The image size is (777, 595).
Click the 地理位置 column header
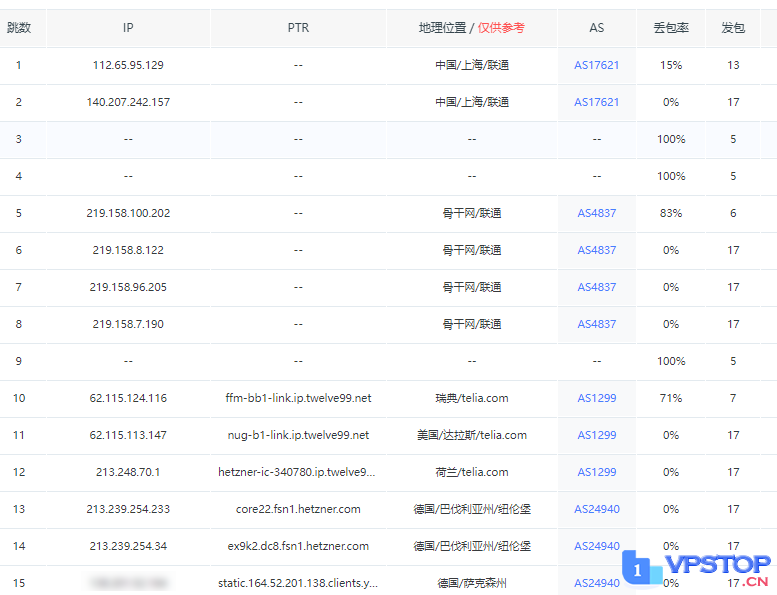pos(471,28)
